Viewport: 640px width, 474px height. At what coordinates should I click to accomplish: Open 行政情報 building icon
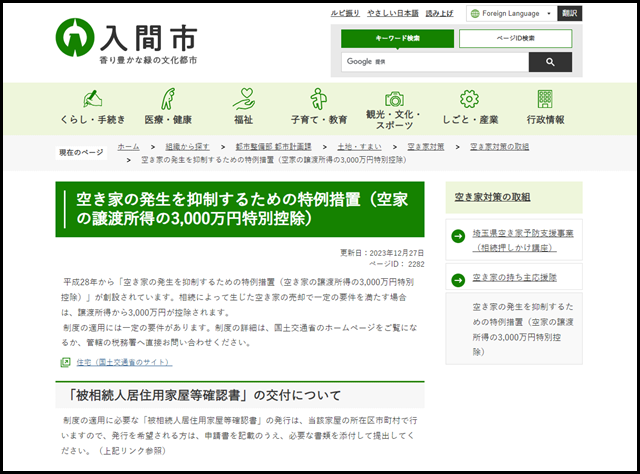coord(545,99)
